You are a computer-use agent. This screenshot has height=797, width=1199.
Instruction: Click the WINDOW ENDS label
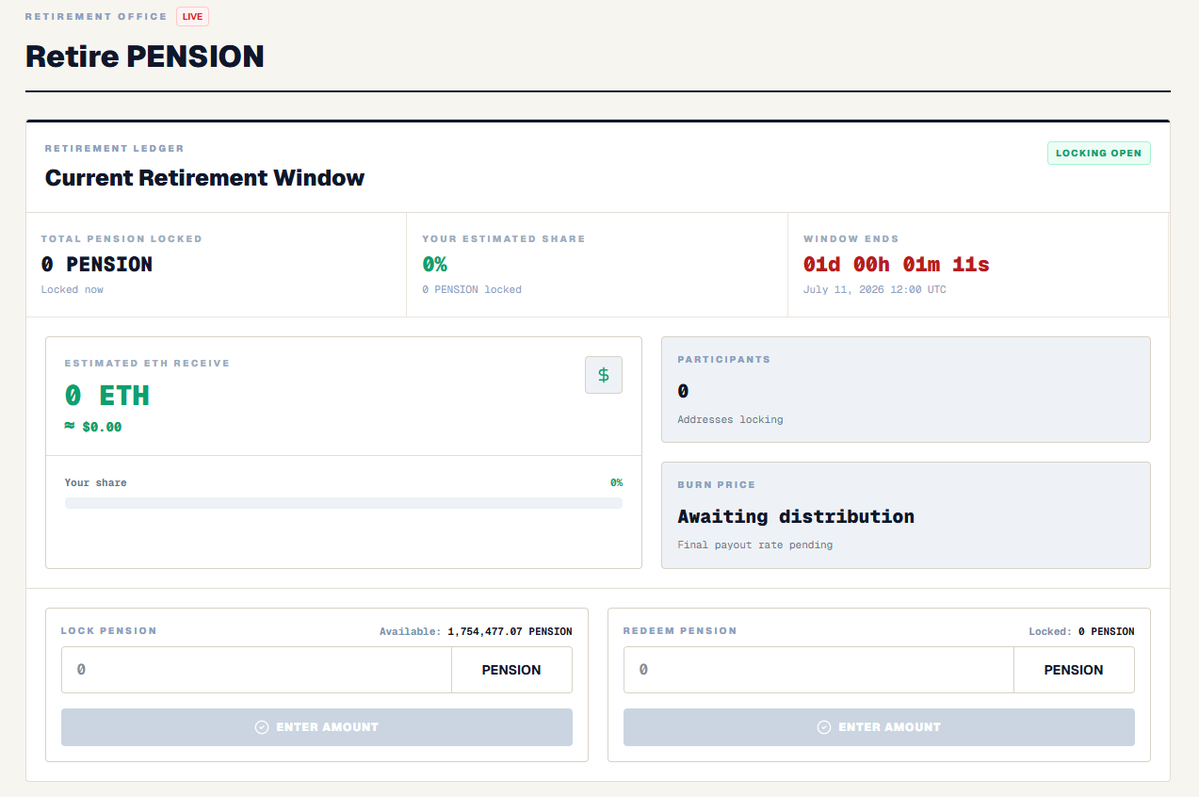click(850, 239)
